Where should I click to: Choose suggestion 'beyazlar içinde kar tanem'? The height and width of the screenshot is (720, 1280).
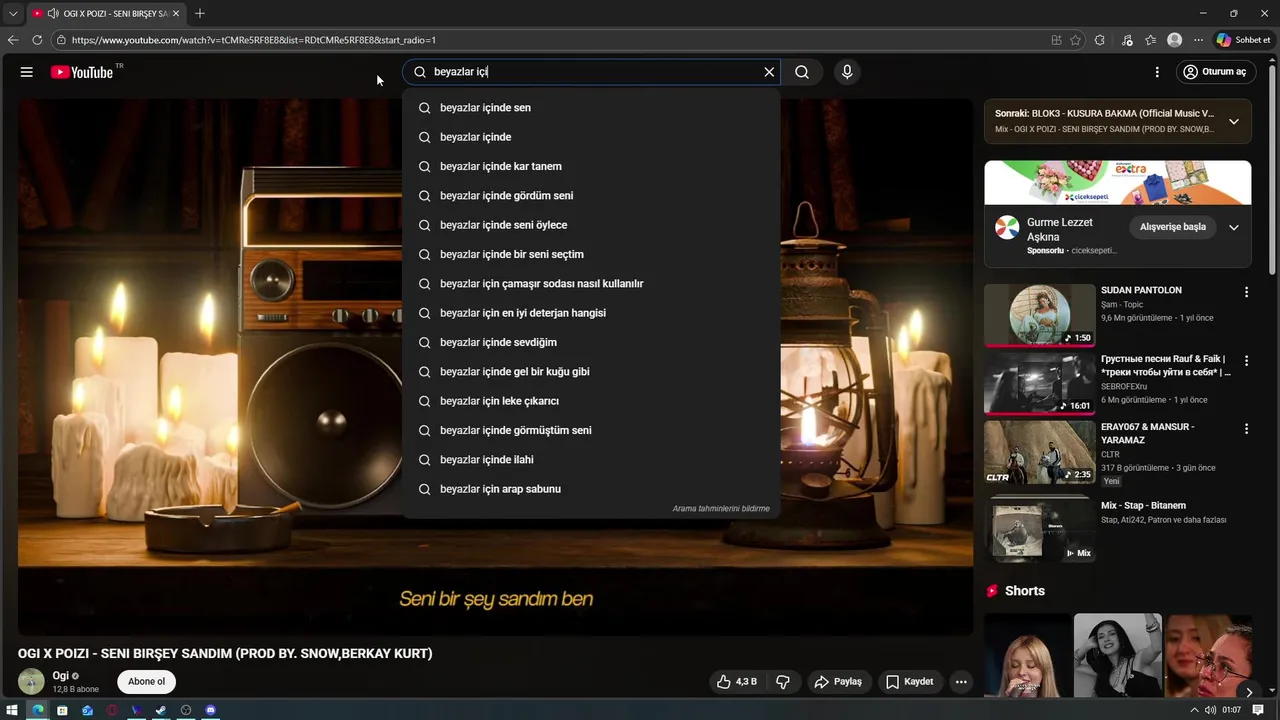tap(591, 166)
